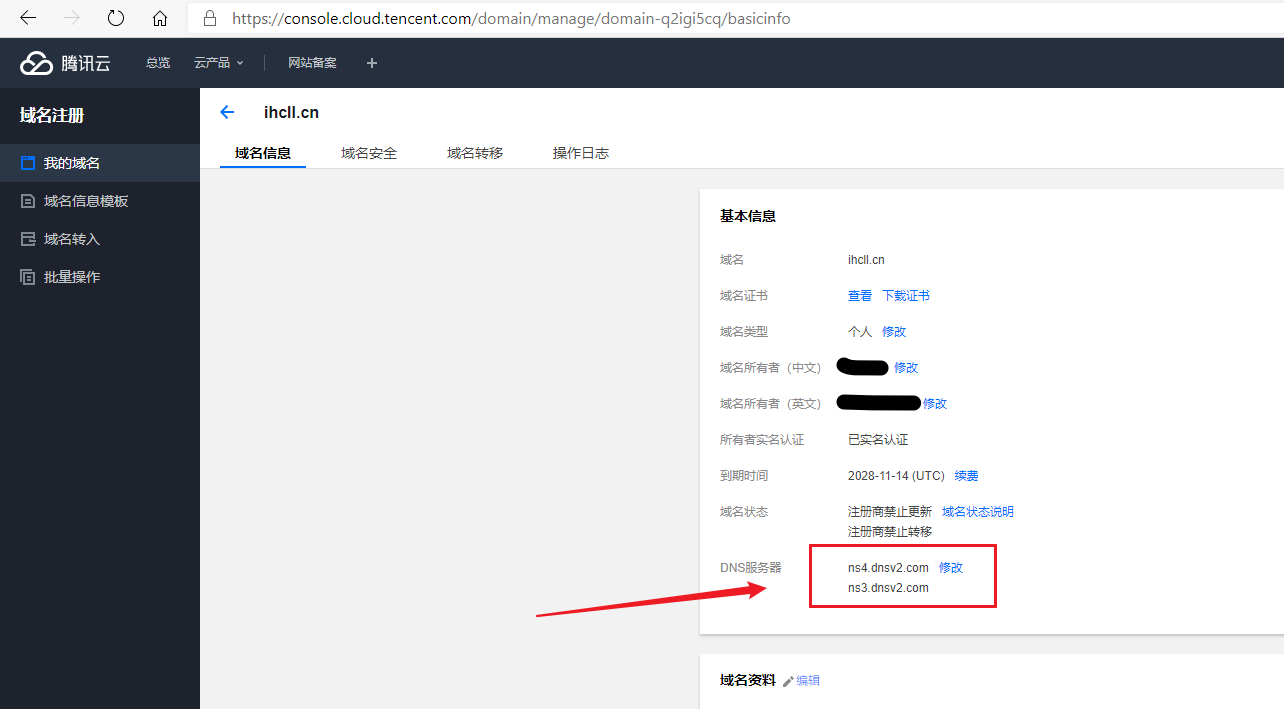Click the browser home icon
The height and width of the screenshot is (709, 1284).
coord(160,18)
